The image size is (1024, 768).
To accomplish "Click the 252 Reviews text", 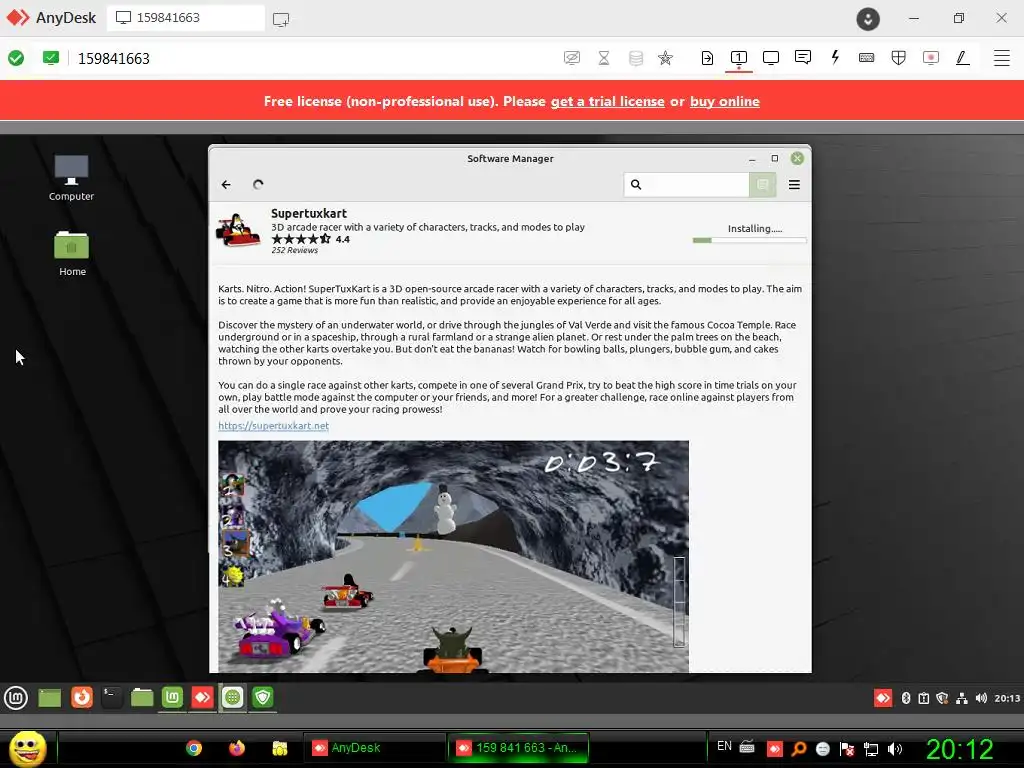I will (295, 250).
